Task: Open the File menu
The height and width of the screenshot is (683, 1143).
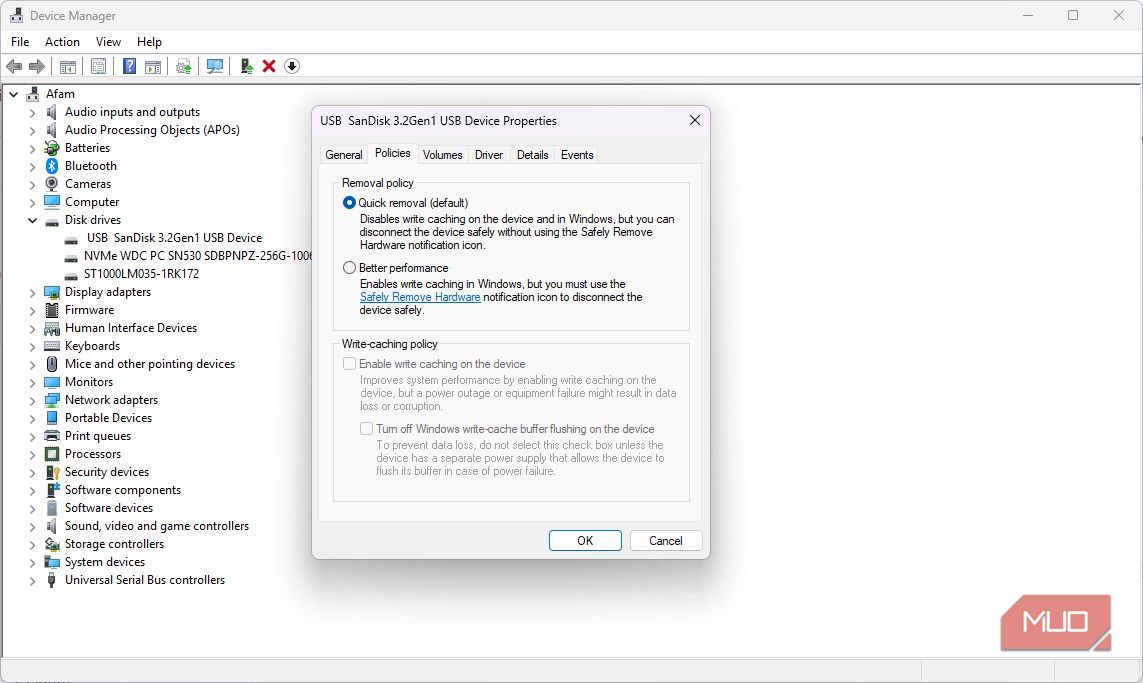Action: (20, 42)
